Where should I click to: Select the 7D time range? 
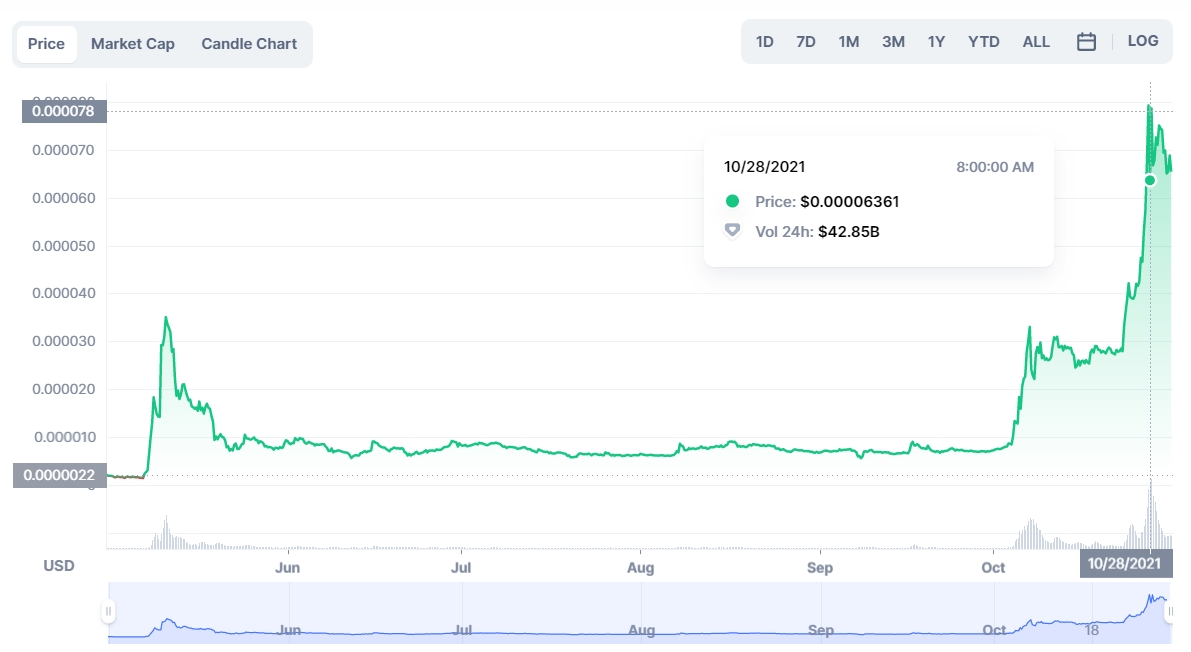tap(806, 42)
